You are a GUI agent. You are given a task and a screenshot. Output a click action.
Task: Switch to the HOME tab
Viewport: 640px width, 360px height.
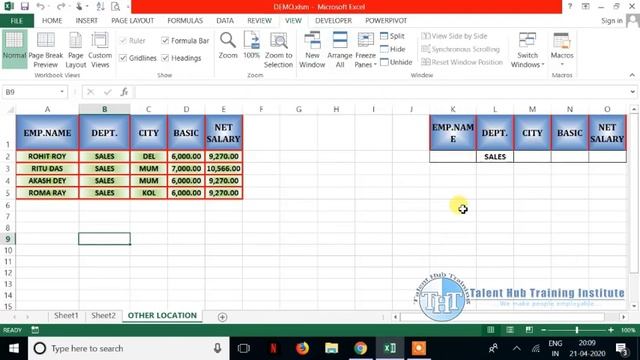click(x=52, y=20)
